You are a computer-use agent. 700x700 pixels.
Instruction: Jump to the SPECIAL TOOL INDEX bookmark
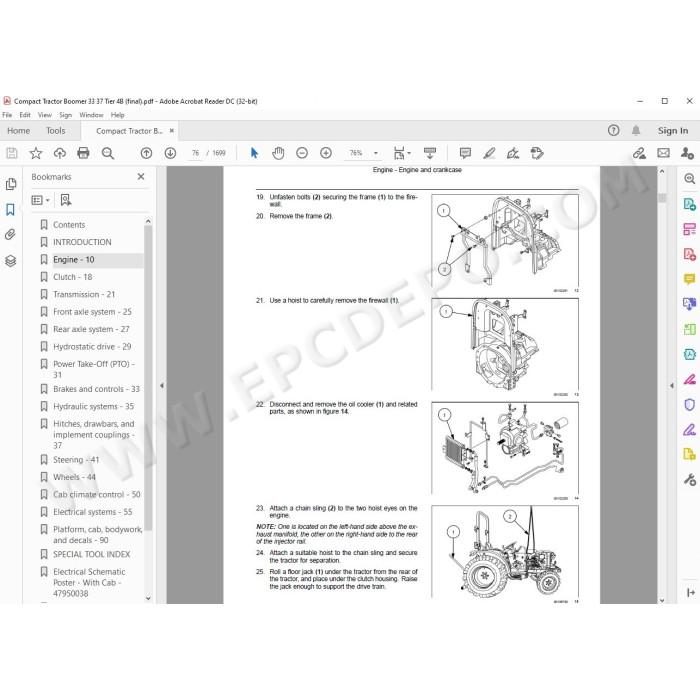pos(92,554)
